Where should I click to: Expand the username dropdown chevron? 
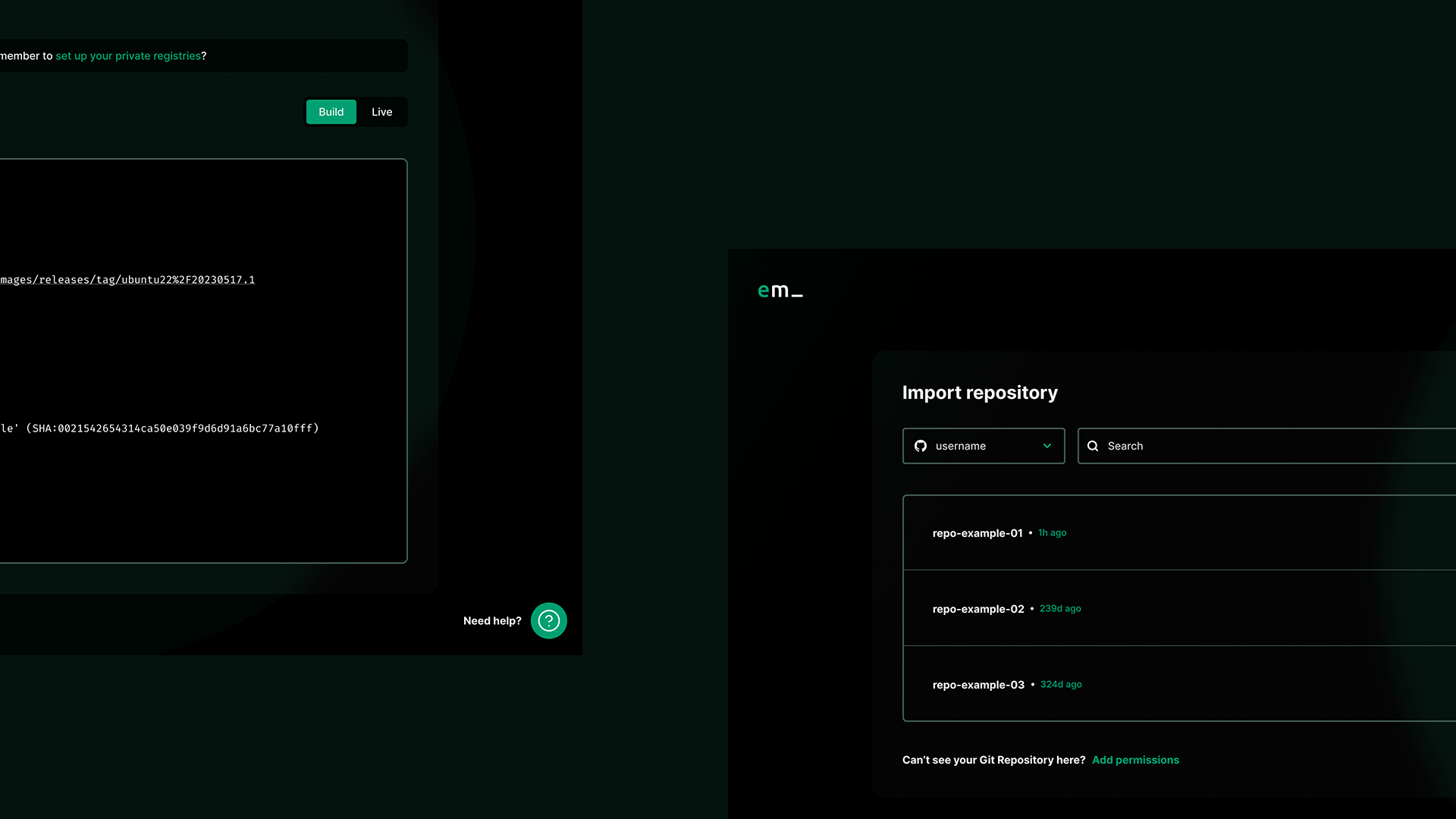[1046, 446]
